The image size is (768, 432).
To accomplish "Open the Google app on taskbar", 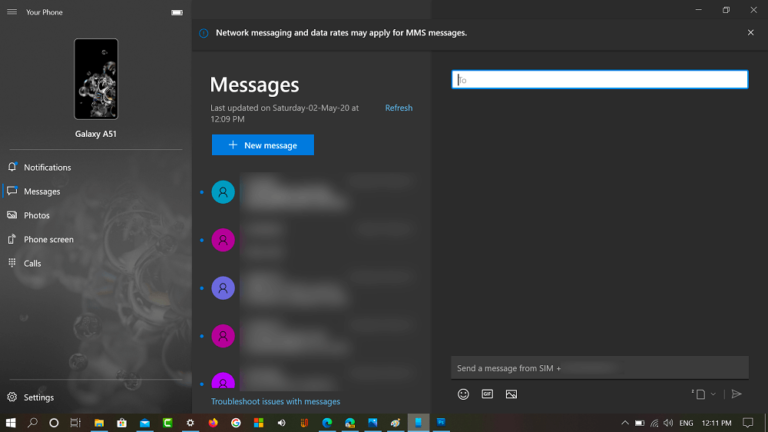I will 236,423.
